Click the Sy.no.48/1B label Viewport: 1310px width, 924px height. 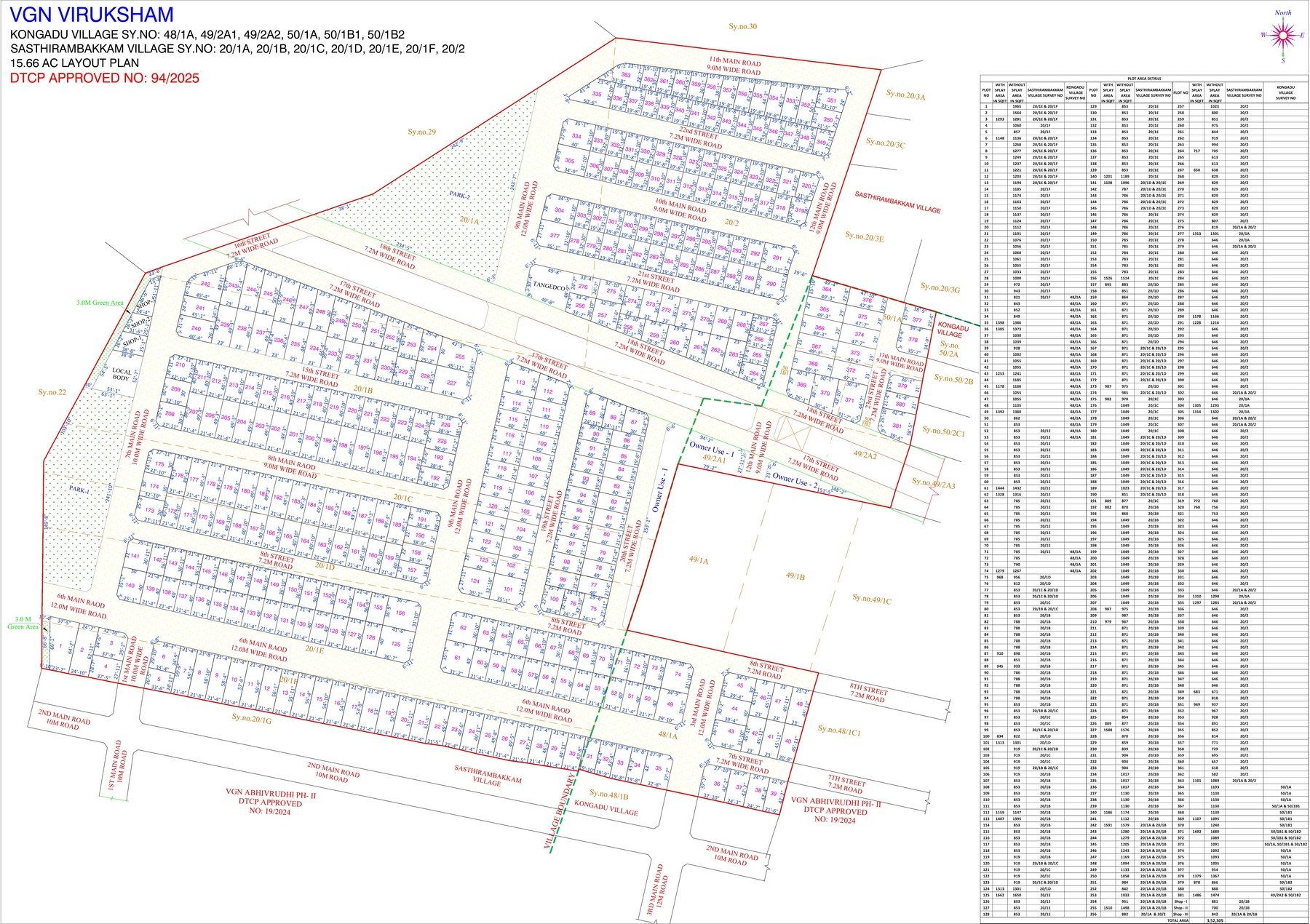(609, 794)
